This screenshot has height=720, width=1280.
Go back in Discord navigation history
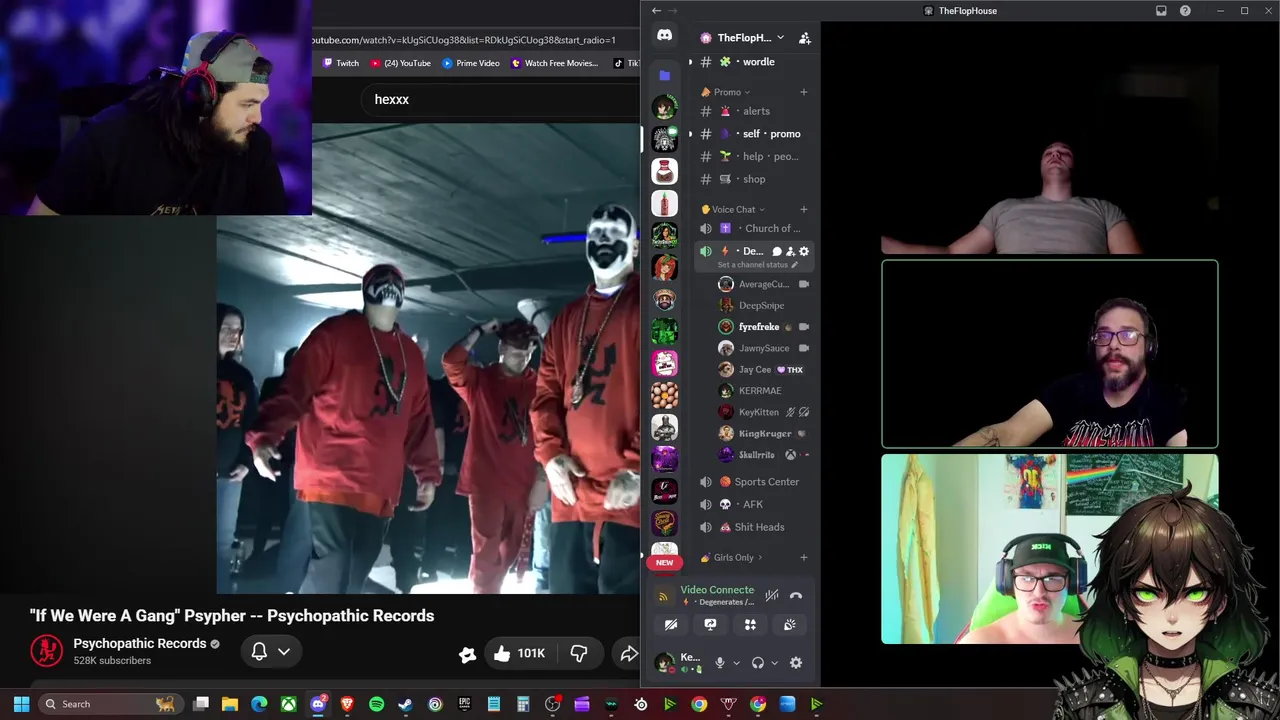(x=656, y=11)
